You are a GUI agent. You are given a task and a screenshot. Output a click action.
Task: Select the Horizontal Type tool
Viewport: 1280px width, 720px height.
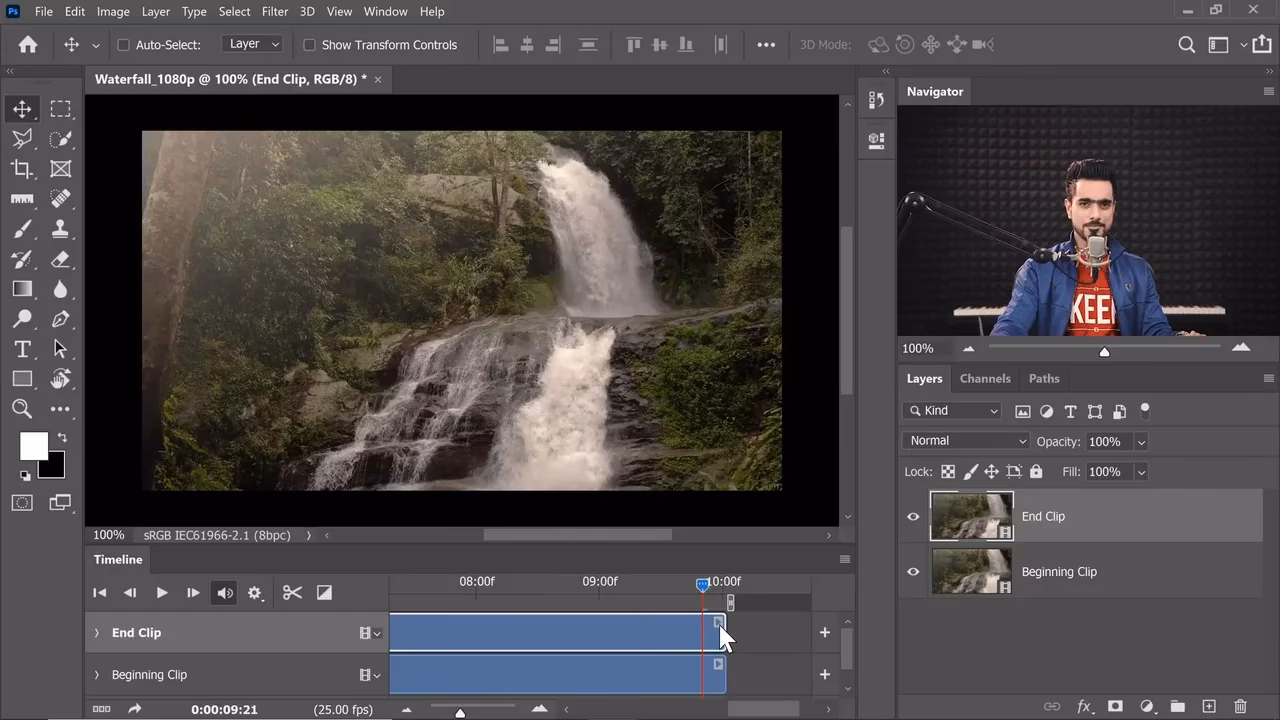[22, 349]
